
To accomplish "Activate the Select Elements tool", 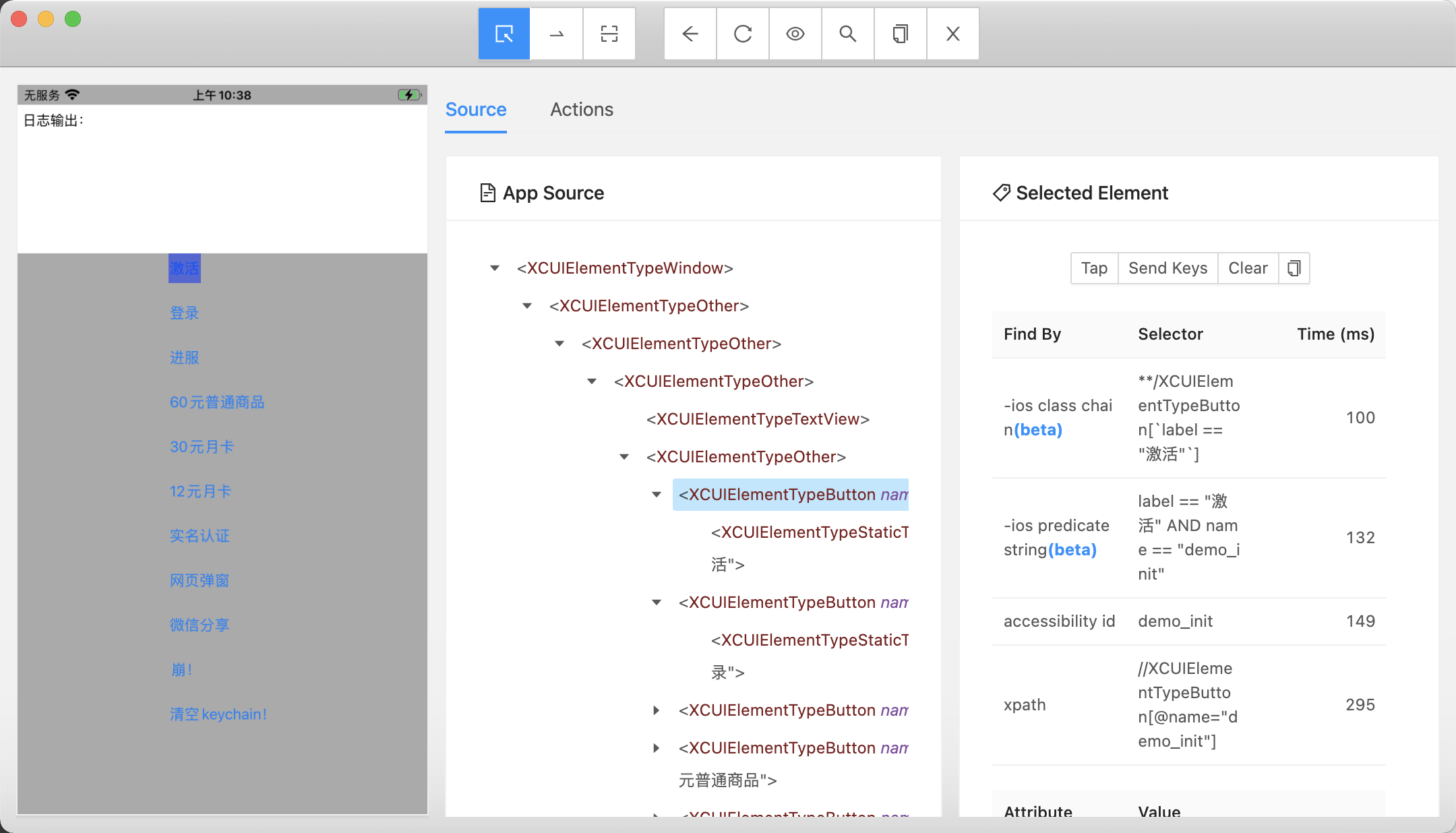I will 504,34.
